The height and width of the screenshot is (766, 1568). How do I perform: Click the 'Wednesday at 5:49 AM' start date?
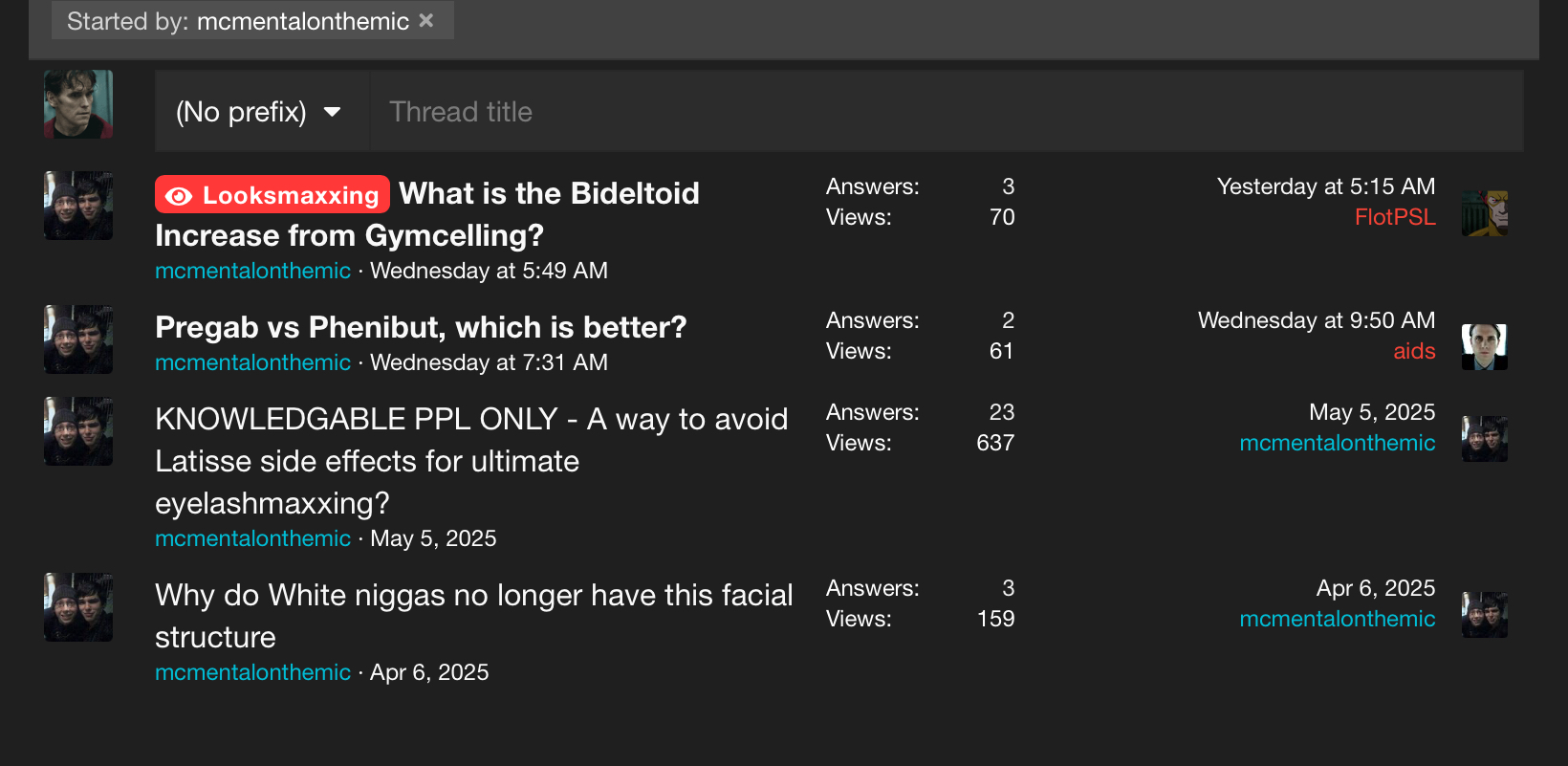pyautogui.click(x=489, y=272)
